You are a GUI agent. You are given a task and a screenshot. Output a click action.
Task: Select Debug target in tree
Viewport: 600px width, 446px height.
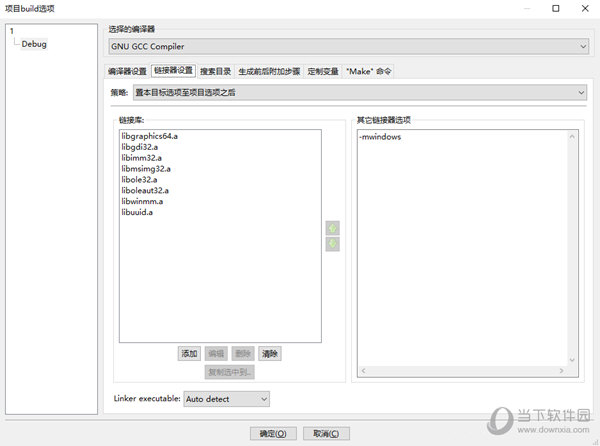coord(34,44)
